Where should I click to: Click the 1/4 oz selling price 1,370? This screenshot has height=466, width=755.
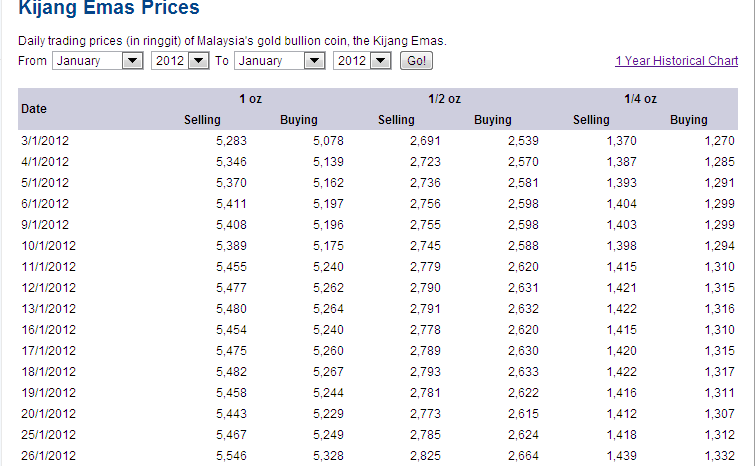(x=622, y=141)
